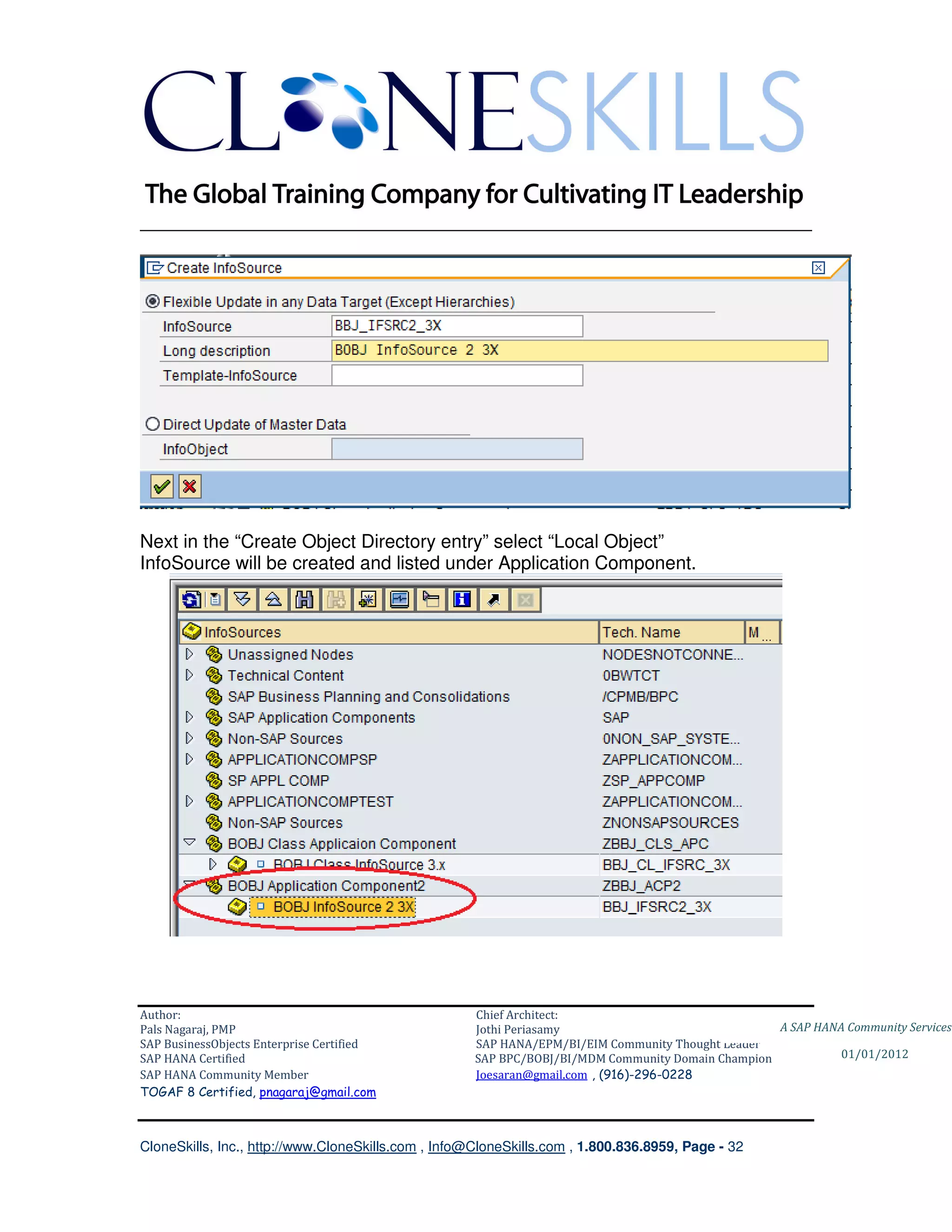Click the icon of Non-SAP Sources ZNONSAPSOURCES row

click(214, 822)
